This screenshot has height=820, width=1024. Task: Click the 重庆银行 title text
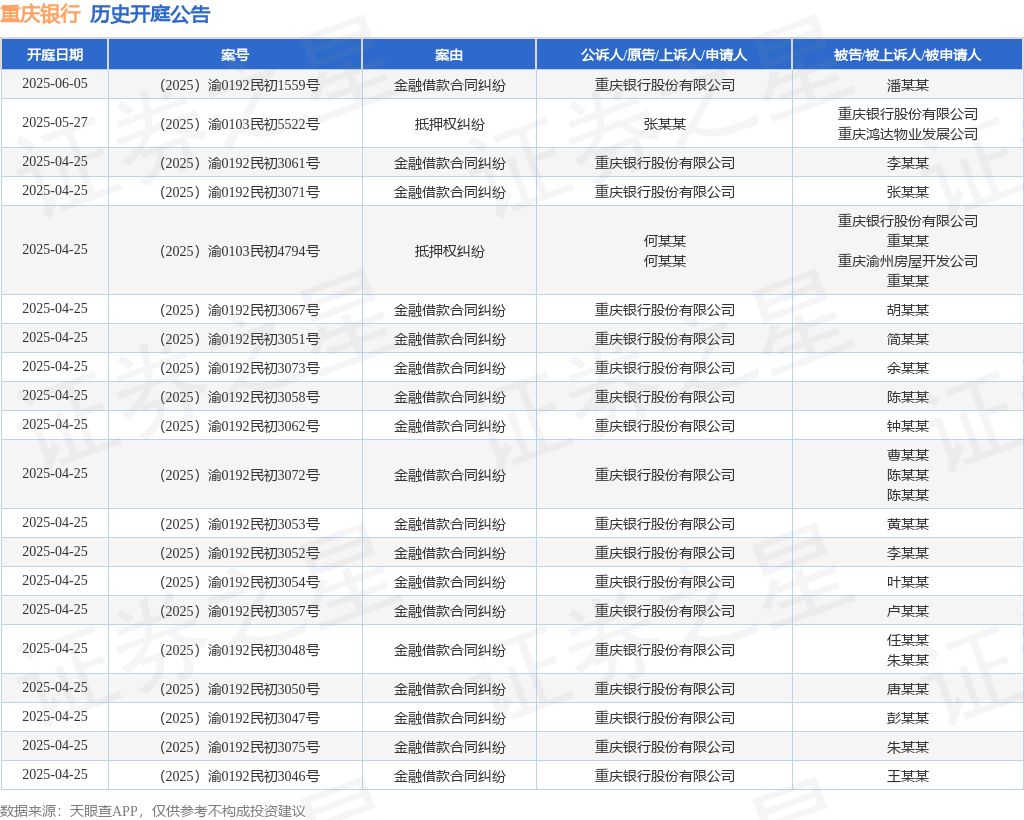[40, 14]
